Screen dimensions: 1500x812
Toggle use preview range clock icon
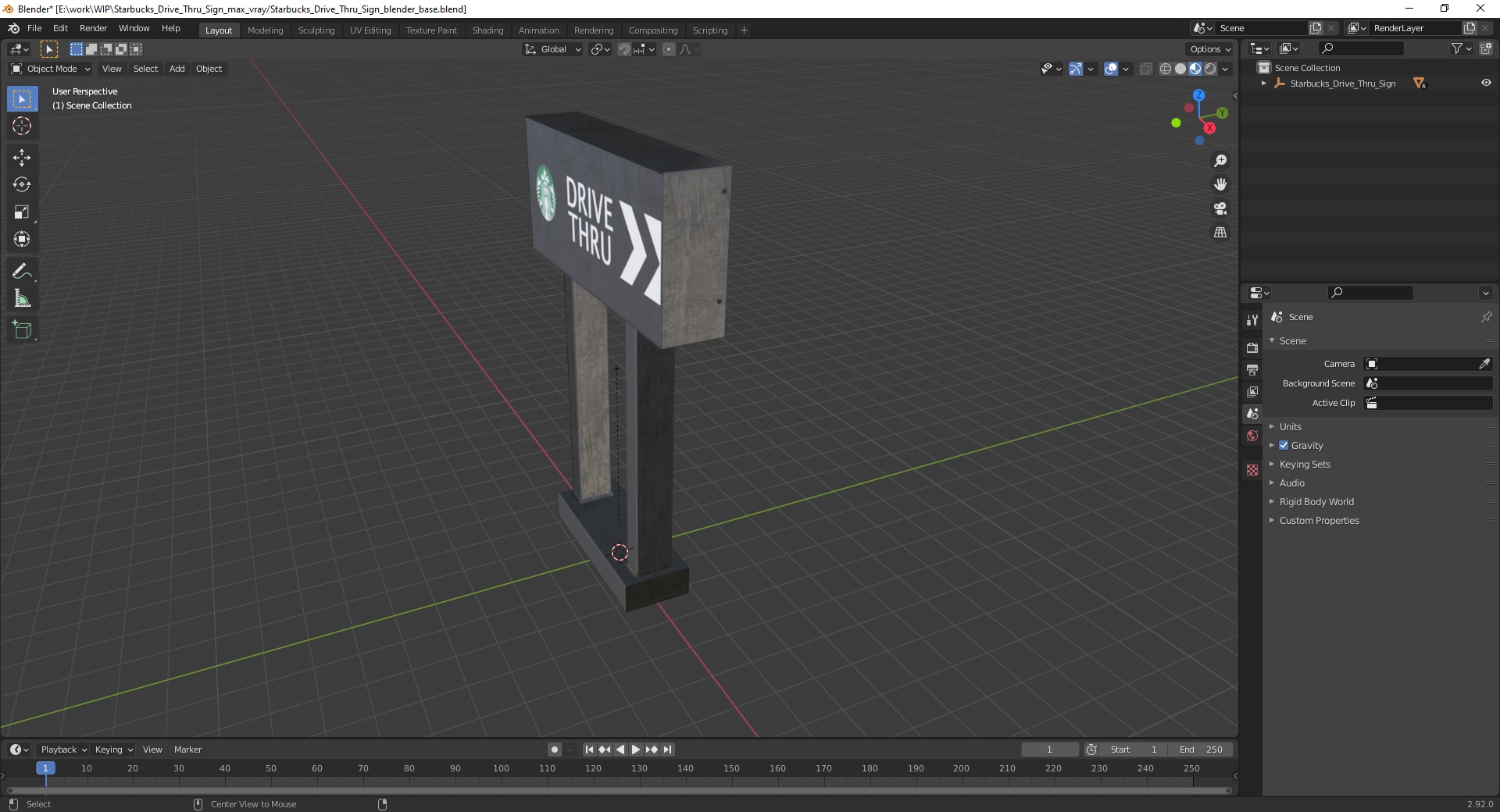1091,750
